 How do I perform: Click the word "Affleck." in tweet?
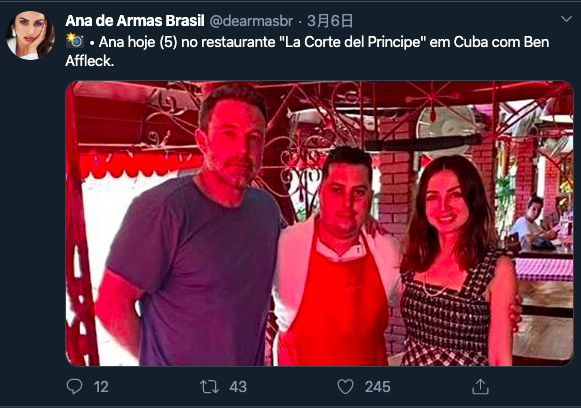90,61
